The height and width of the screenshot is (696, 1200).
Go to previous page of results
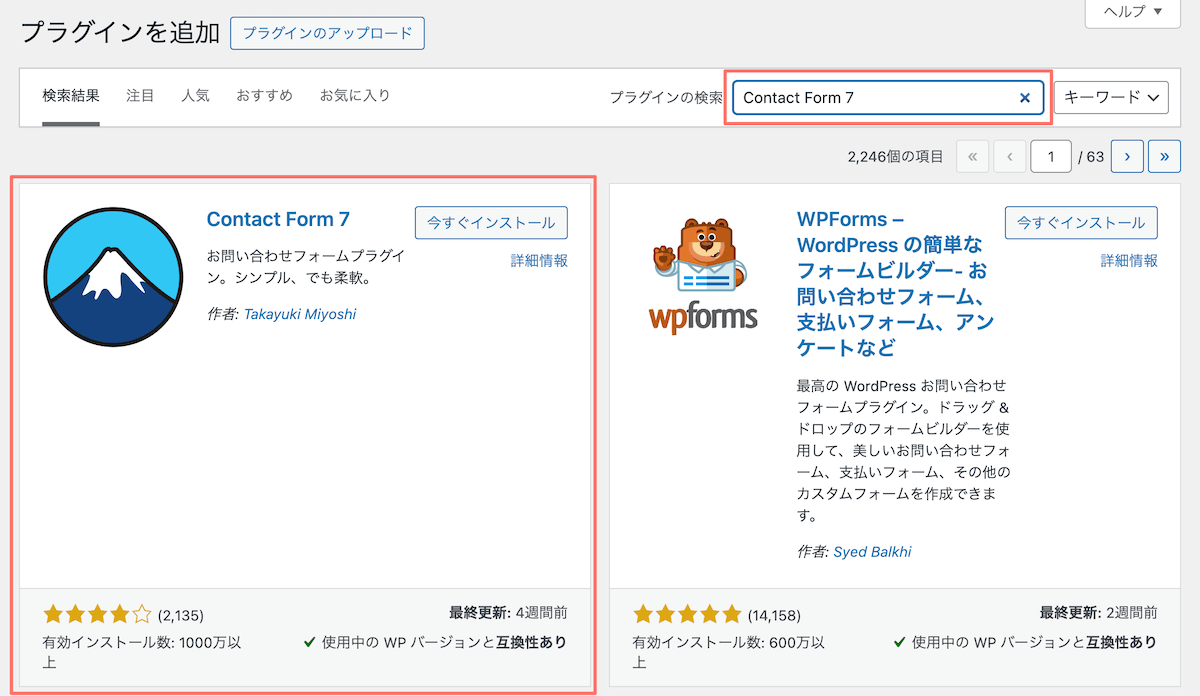1011,156
